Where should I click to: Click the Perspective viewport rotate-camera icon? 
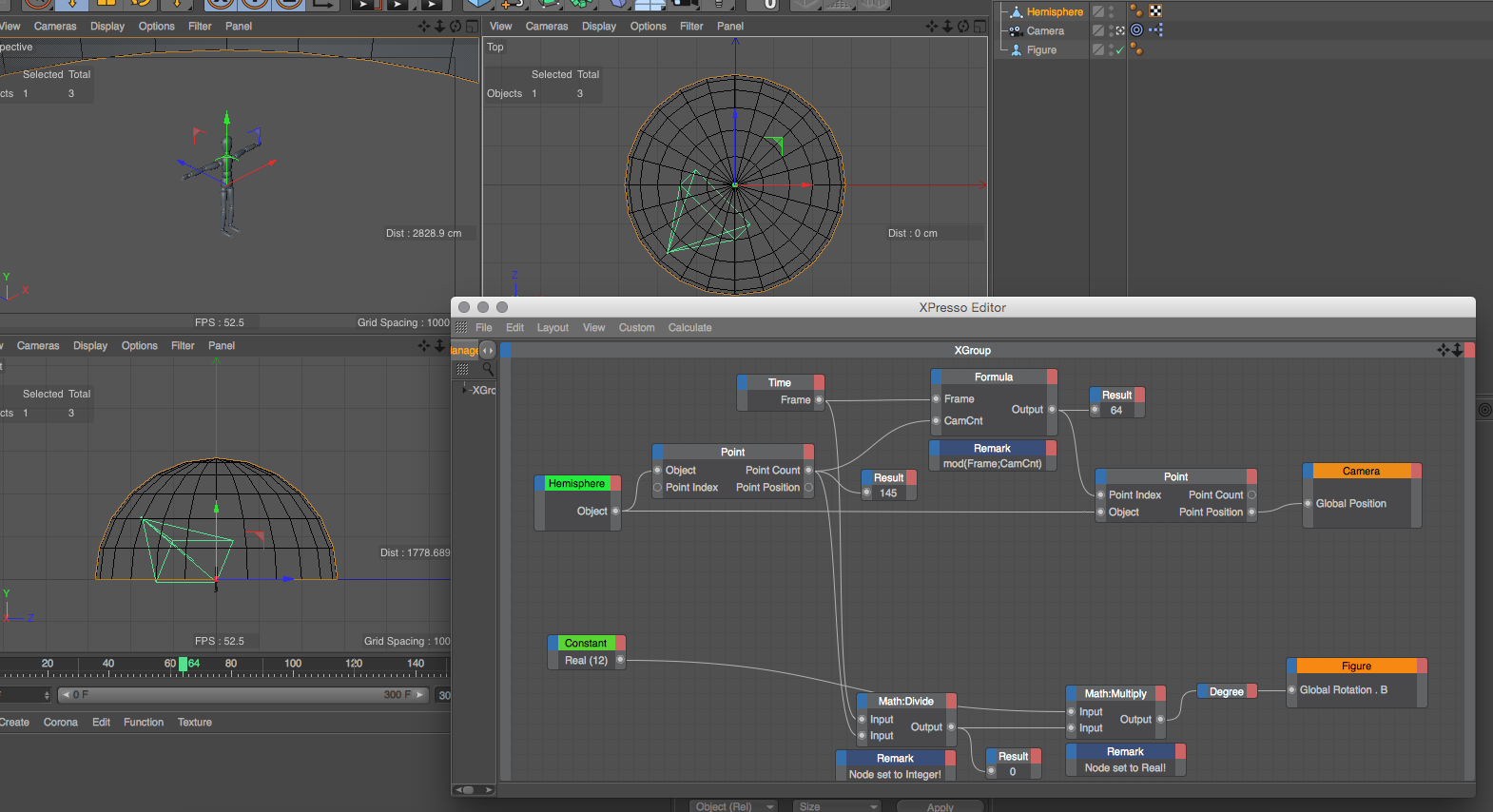[456, 27]
